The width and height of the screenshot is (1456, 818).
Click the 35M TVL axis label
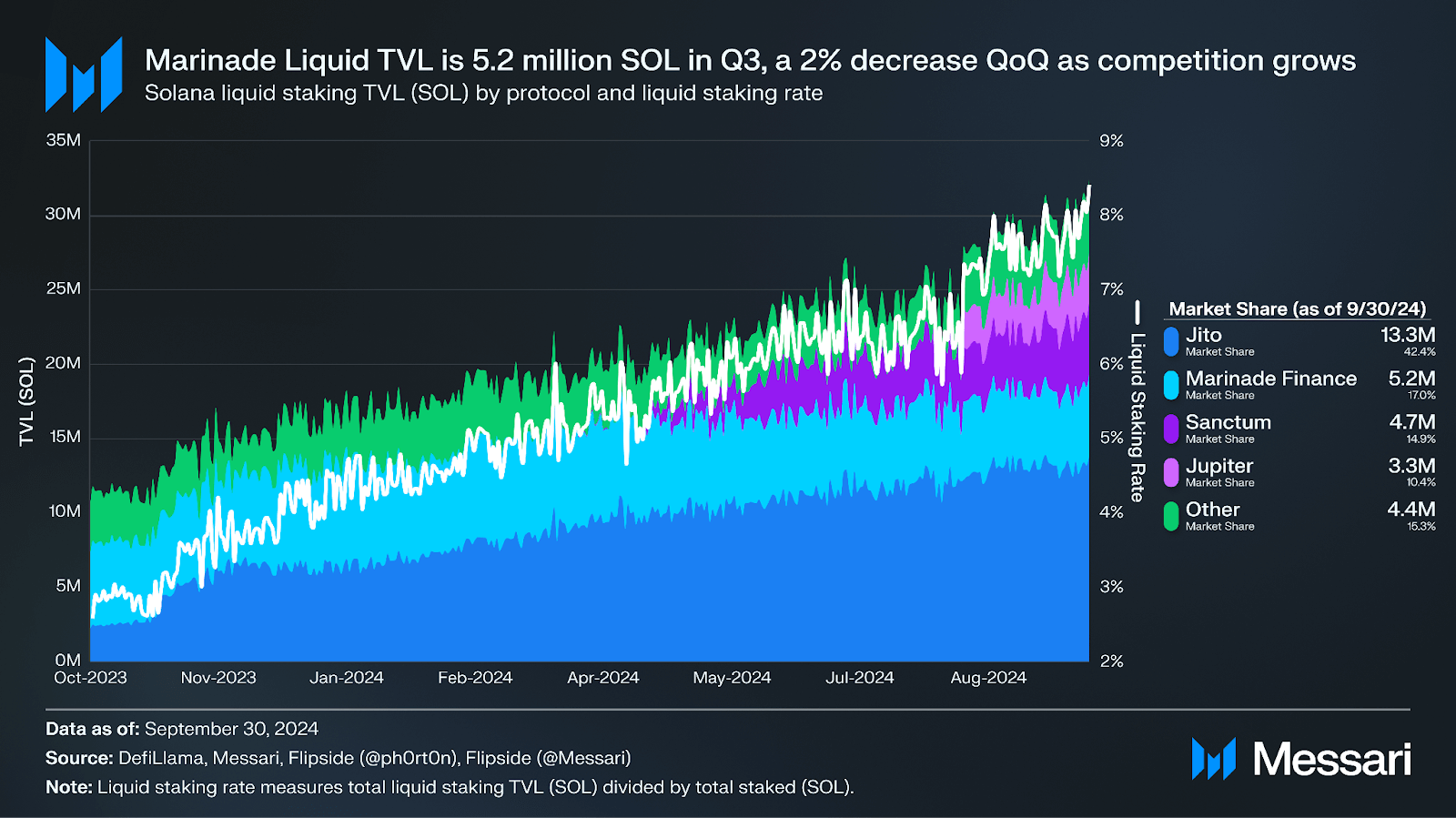point(64,140)
